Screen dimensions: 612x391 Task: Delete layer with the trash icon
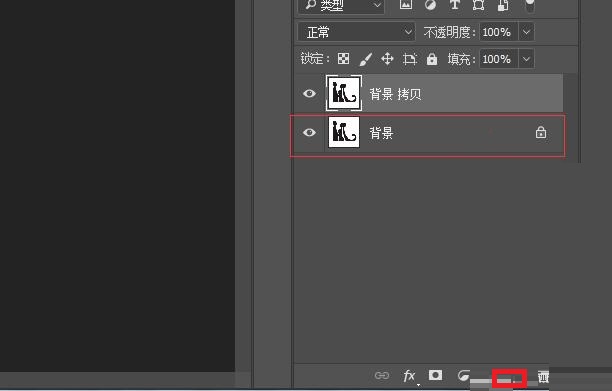(x=543, y=377)
